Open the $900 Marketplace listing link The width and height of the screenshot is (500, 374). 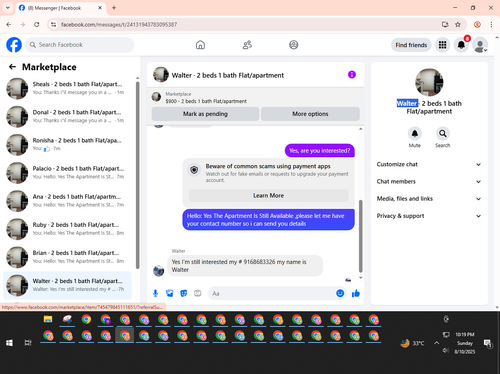click(206, 101)
